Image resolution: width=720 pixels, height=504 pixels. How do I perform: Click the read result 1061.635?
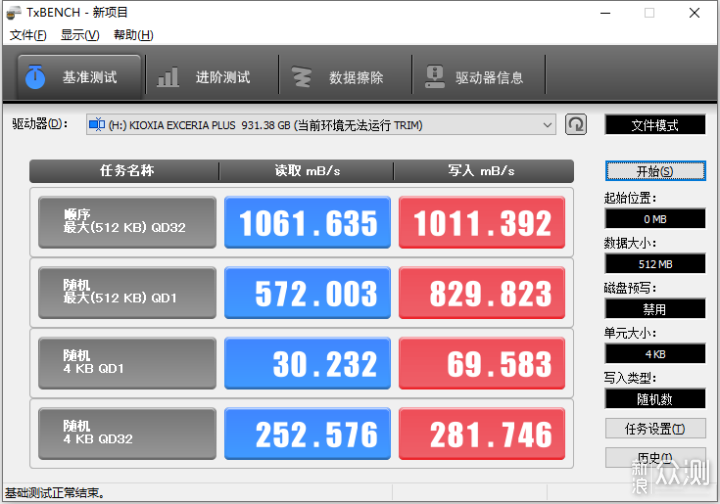[x=307, y=222]
